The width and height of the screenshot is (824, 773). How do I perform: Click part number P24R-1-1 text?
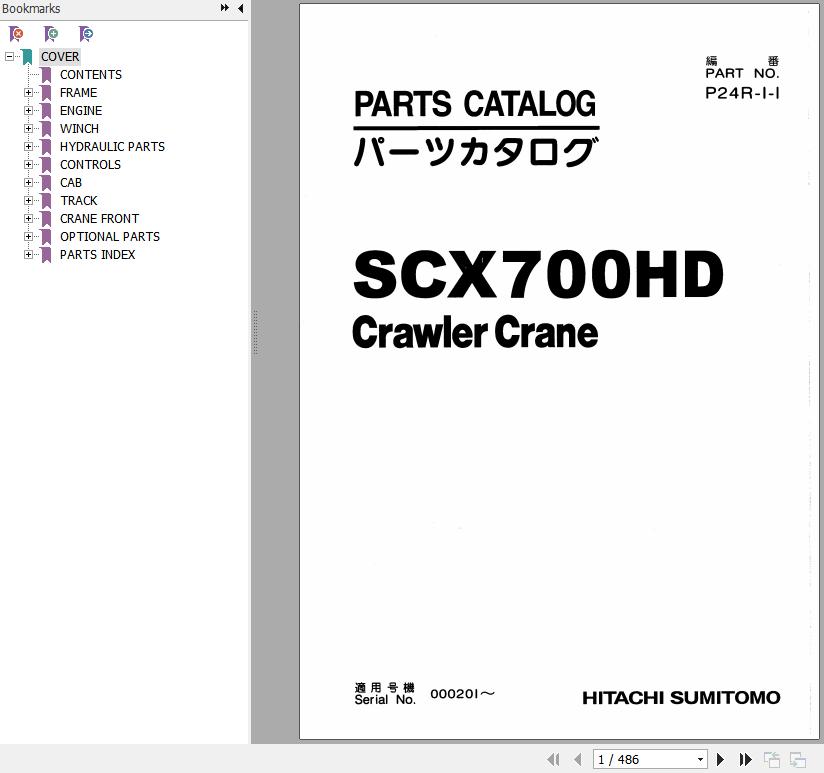point(742,93)
